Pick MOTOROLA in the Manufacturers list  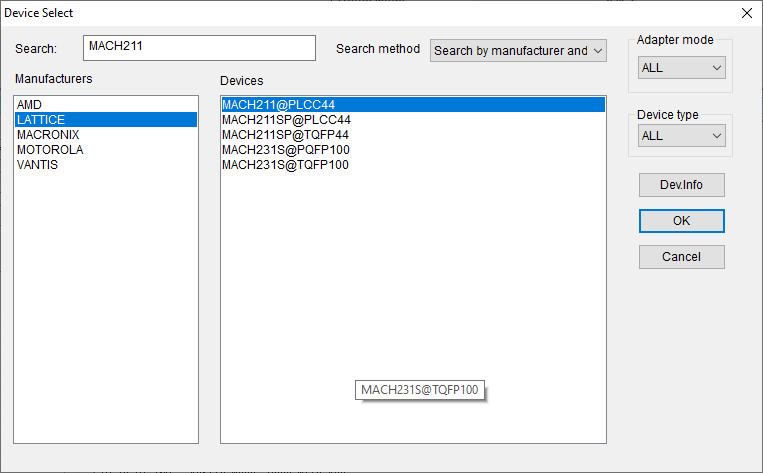pos(50,150)
